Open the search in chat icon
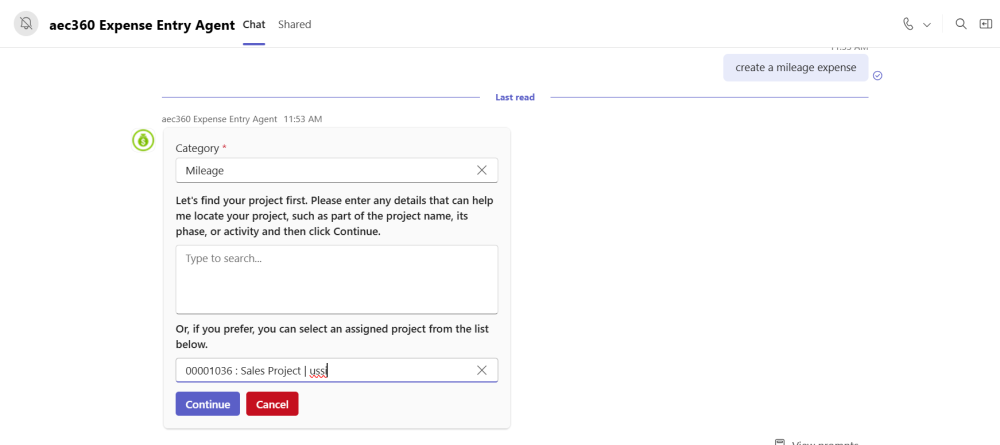 [960, 24]
